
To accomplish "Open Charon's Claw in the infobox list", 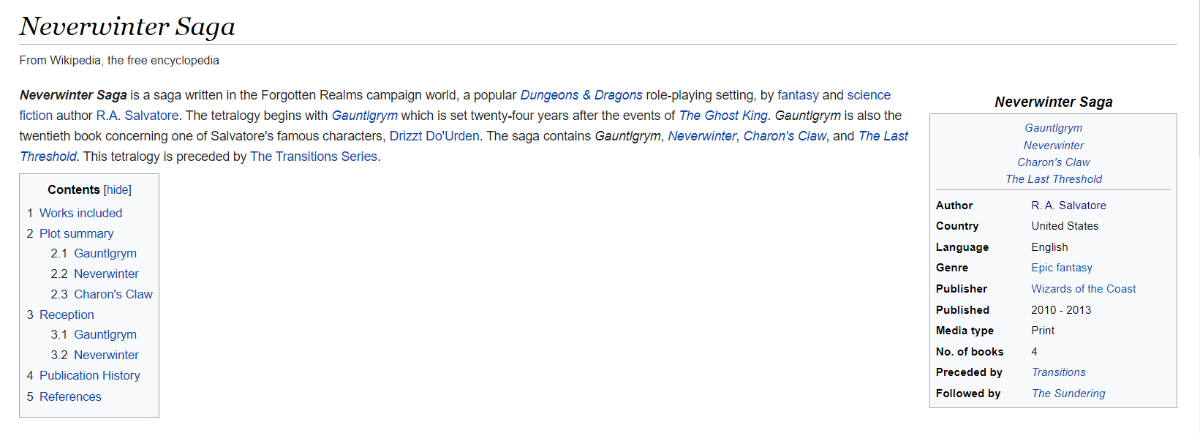I will (x=1053, y=162).
